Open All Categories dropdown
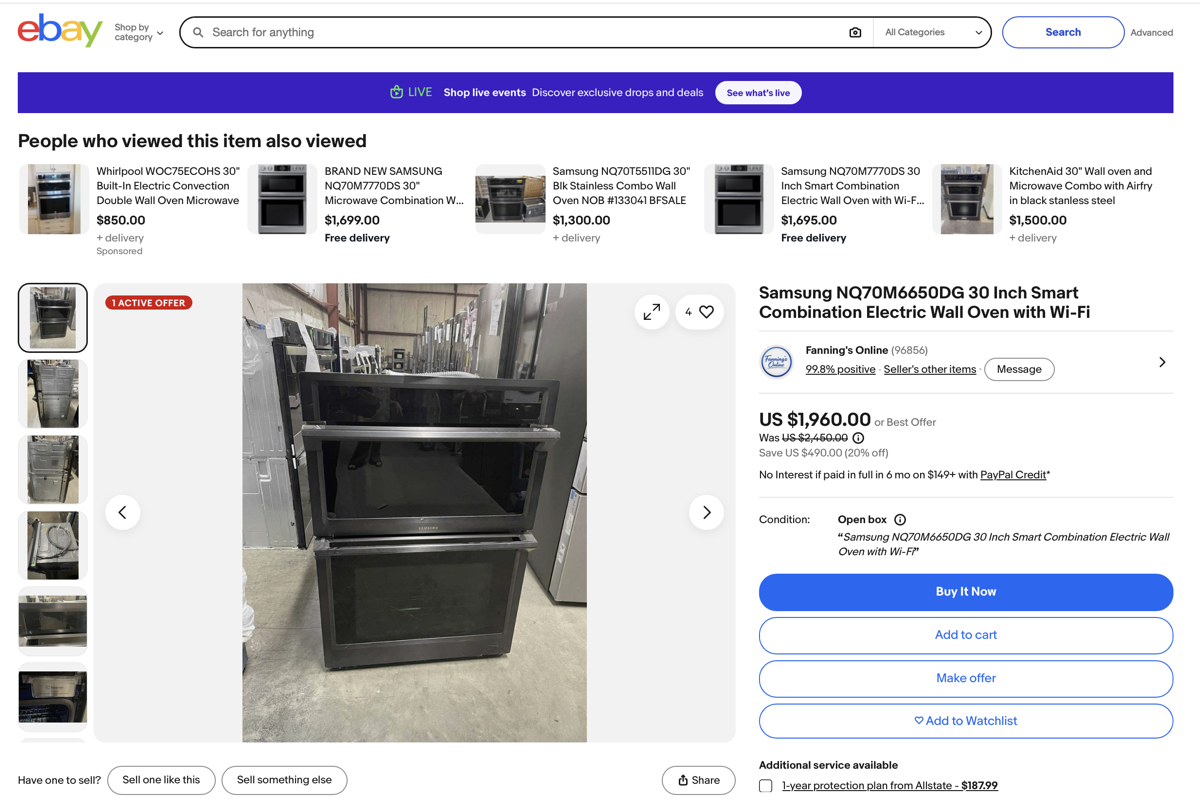The width and height of the screenshot is (1200, 804). click(x=933, y=33)
